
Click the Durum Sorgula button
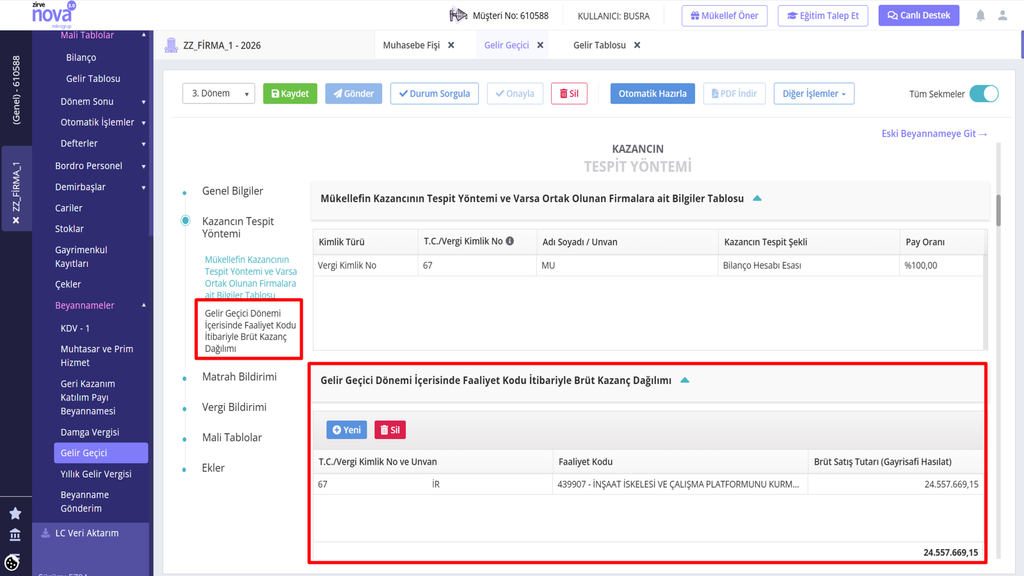[x=434, y=93]
